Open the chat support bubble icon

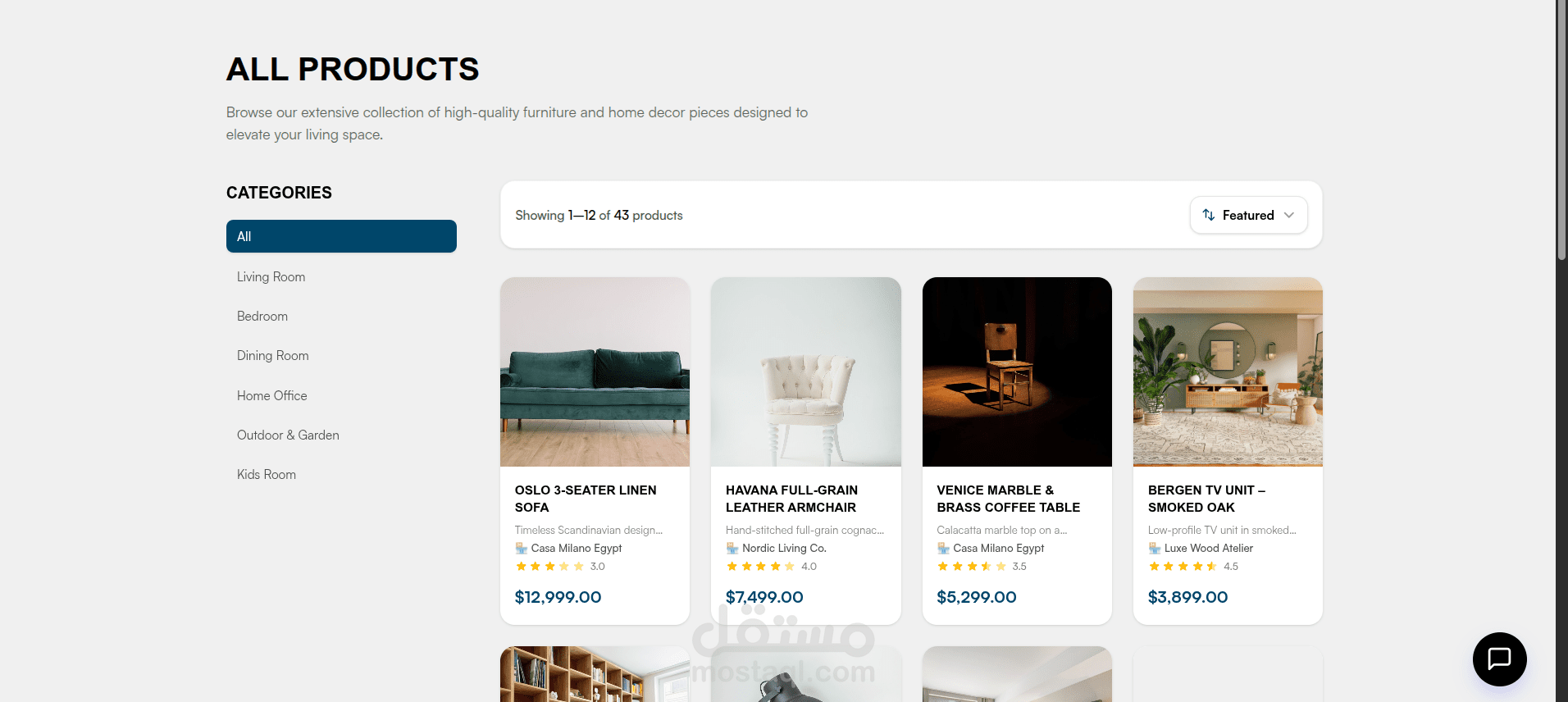(1499, 659)
